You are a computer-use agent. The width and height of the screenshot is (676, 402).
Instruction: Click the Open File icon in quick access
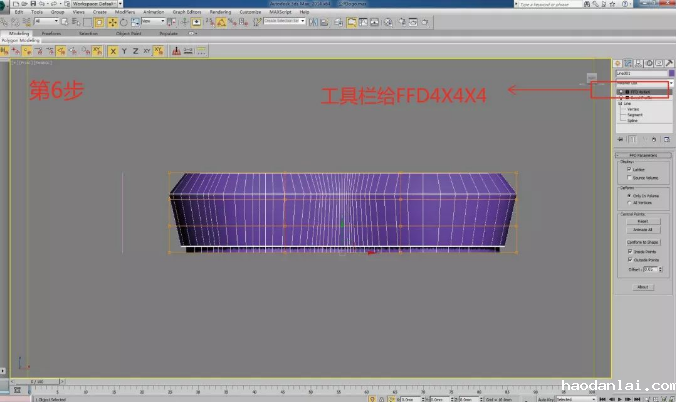pos(24,3)
